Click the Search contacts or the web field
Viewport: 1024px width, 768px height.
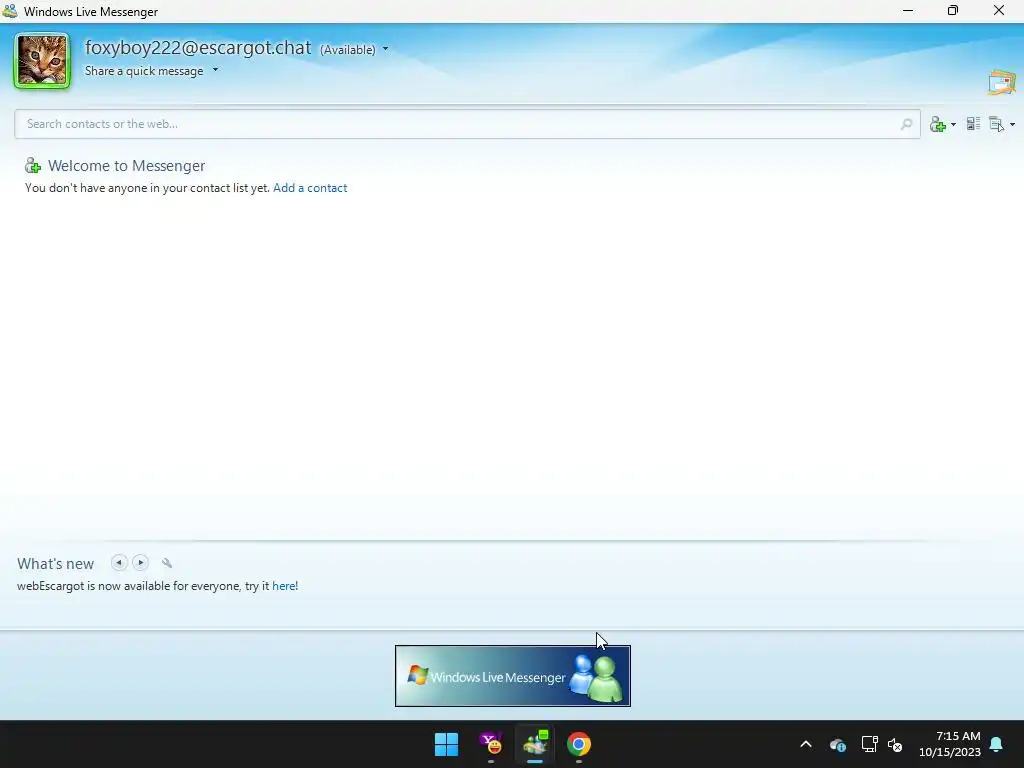coord(467,123)
